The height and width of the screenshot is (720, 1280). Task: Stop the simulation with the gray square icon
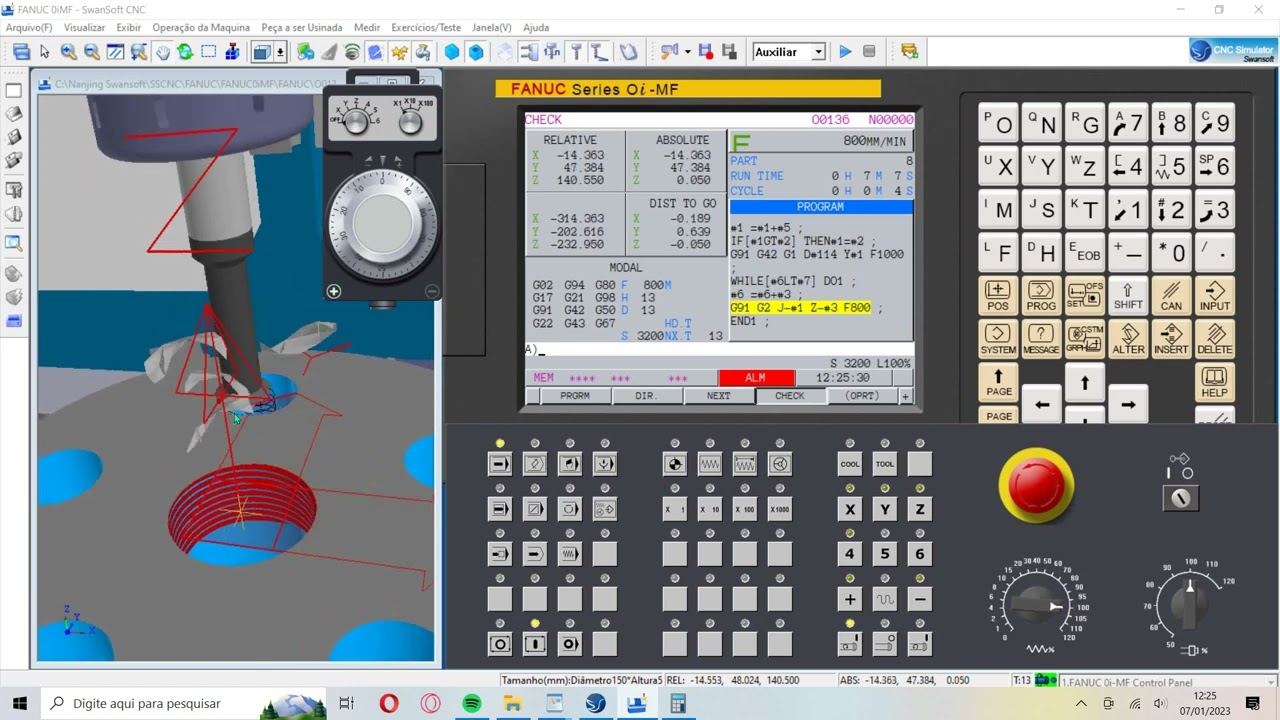(869, 52)
